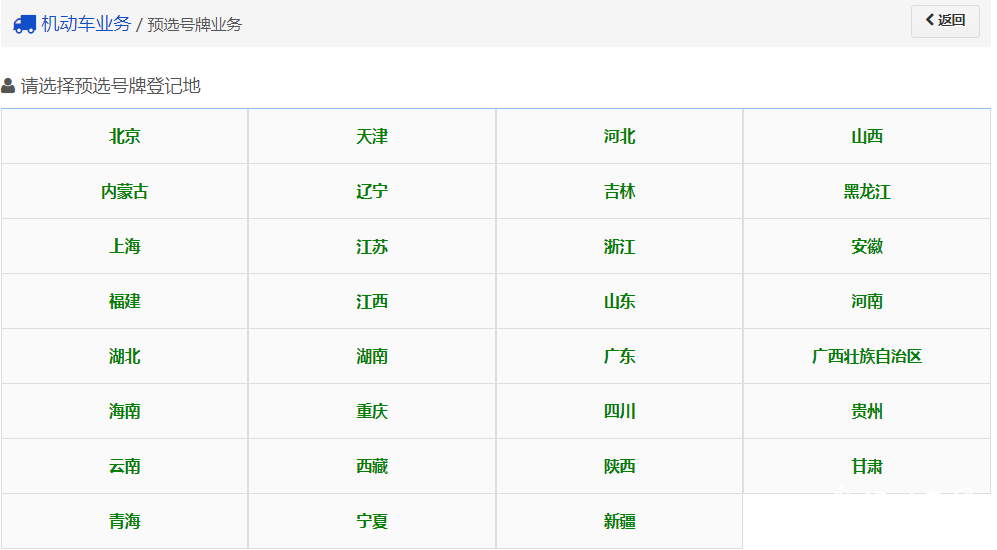Pick 新疆 in the last row

click(619, 522)
